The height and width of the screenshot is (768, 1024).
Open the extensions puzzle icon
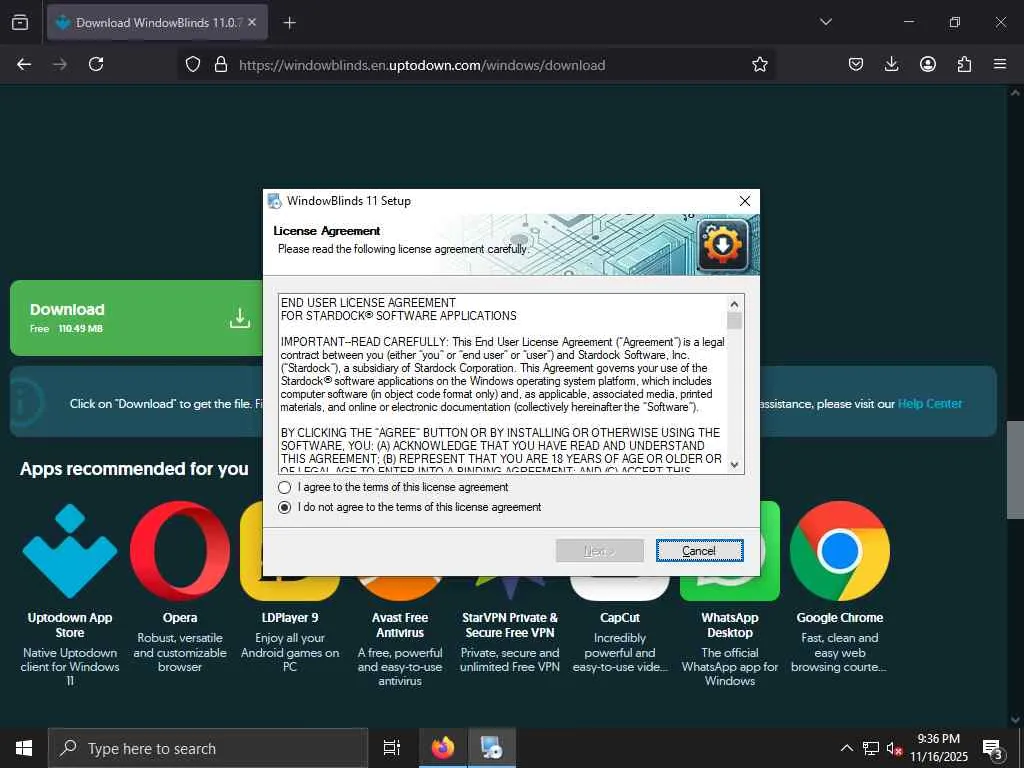pos(964,64)
